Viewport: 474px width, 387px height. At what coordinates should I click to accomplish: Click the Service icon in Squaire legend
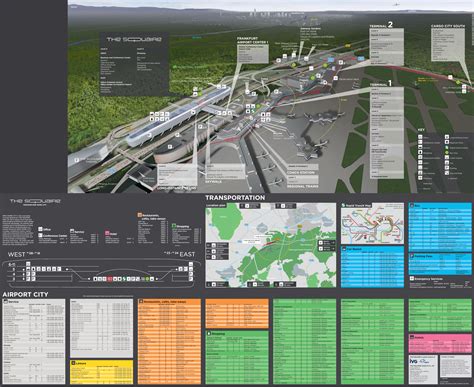[x=72, y=231]
